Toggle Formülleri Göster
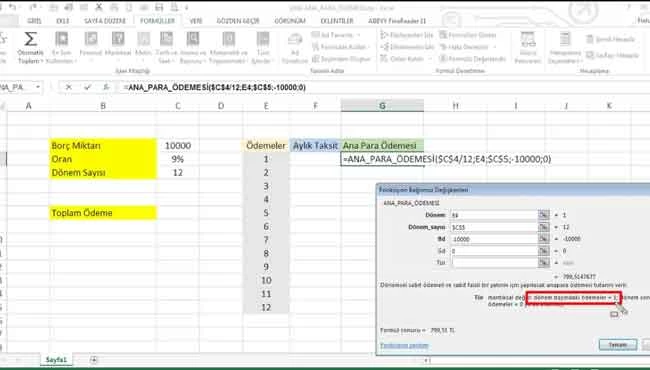 point(468,35)
